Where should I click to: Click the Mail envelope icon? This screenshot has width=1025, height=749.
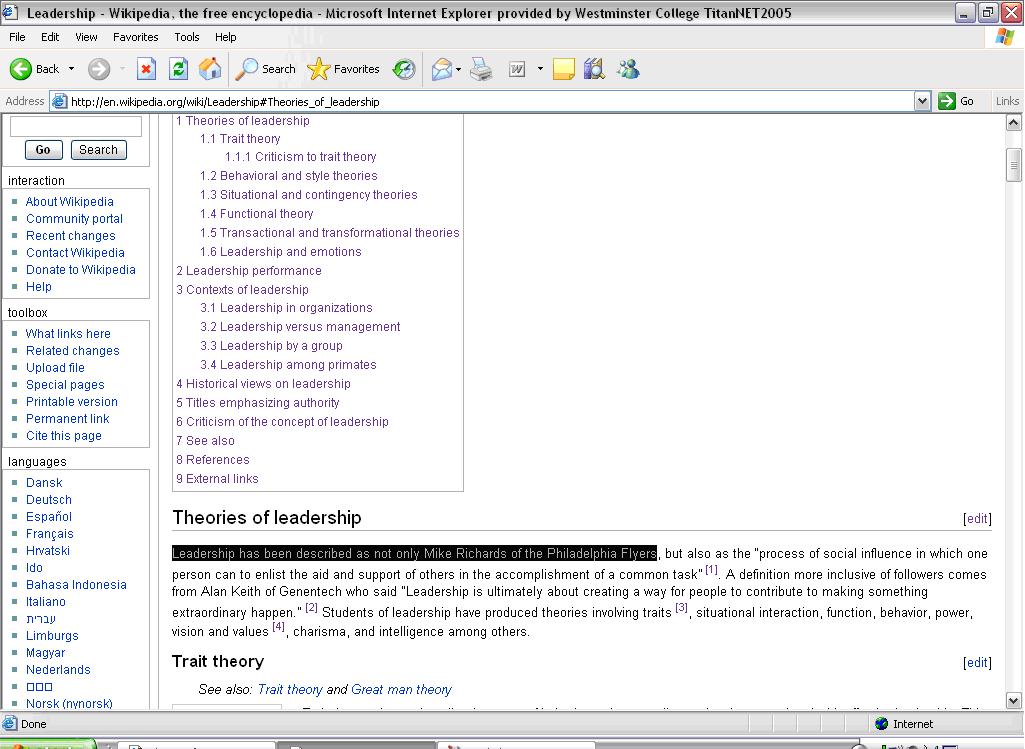(x=442, y=69)
